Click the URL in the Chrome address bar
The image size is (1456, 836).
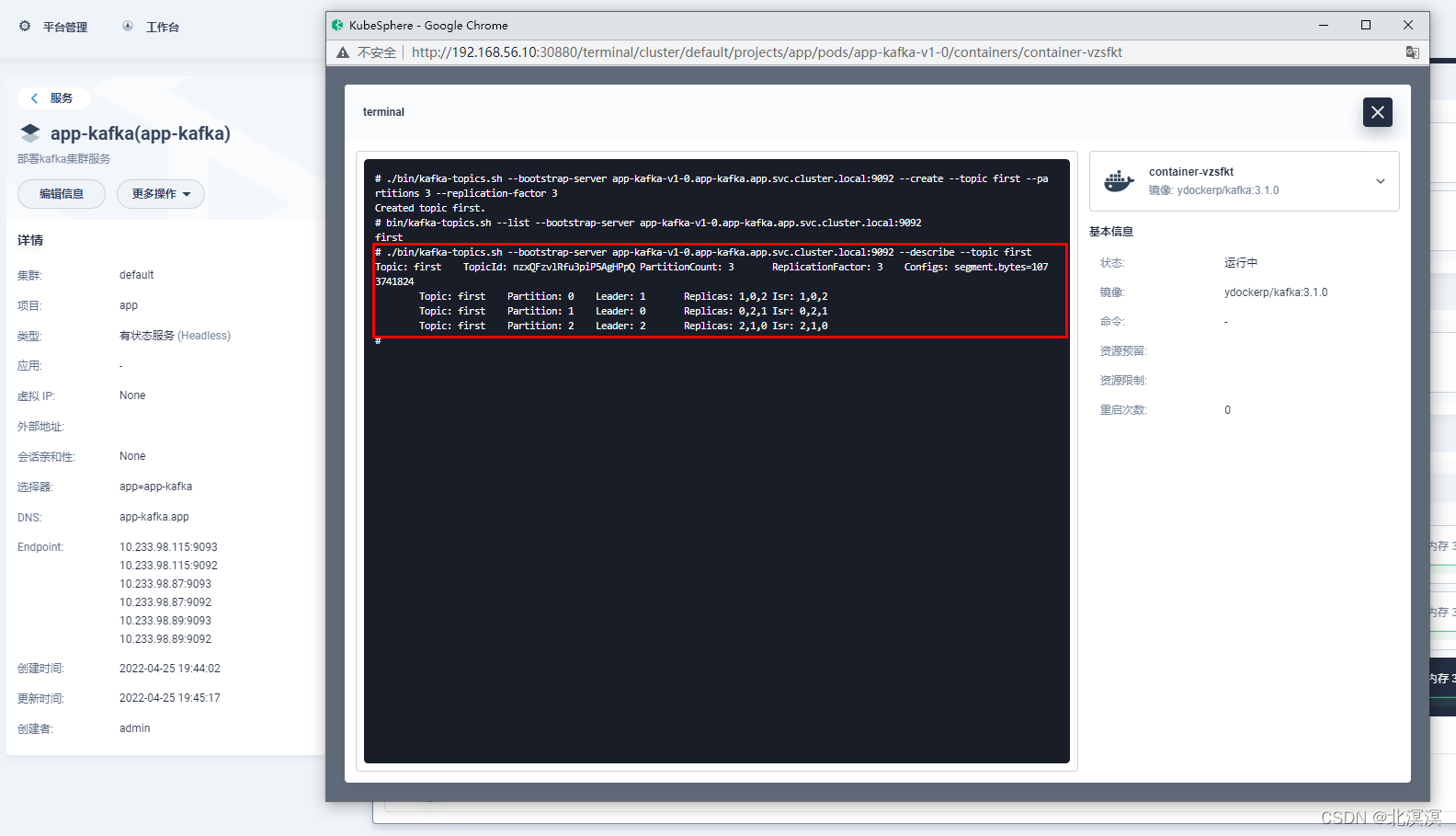[767, 52]
